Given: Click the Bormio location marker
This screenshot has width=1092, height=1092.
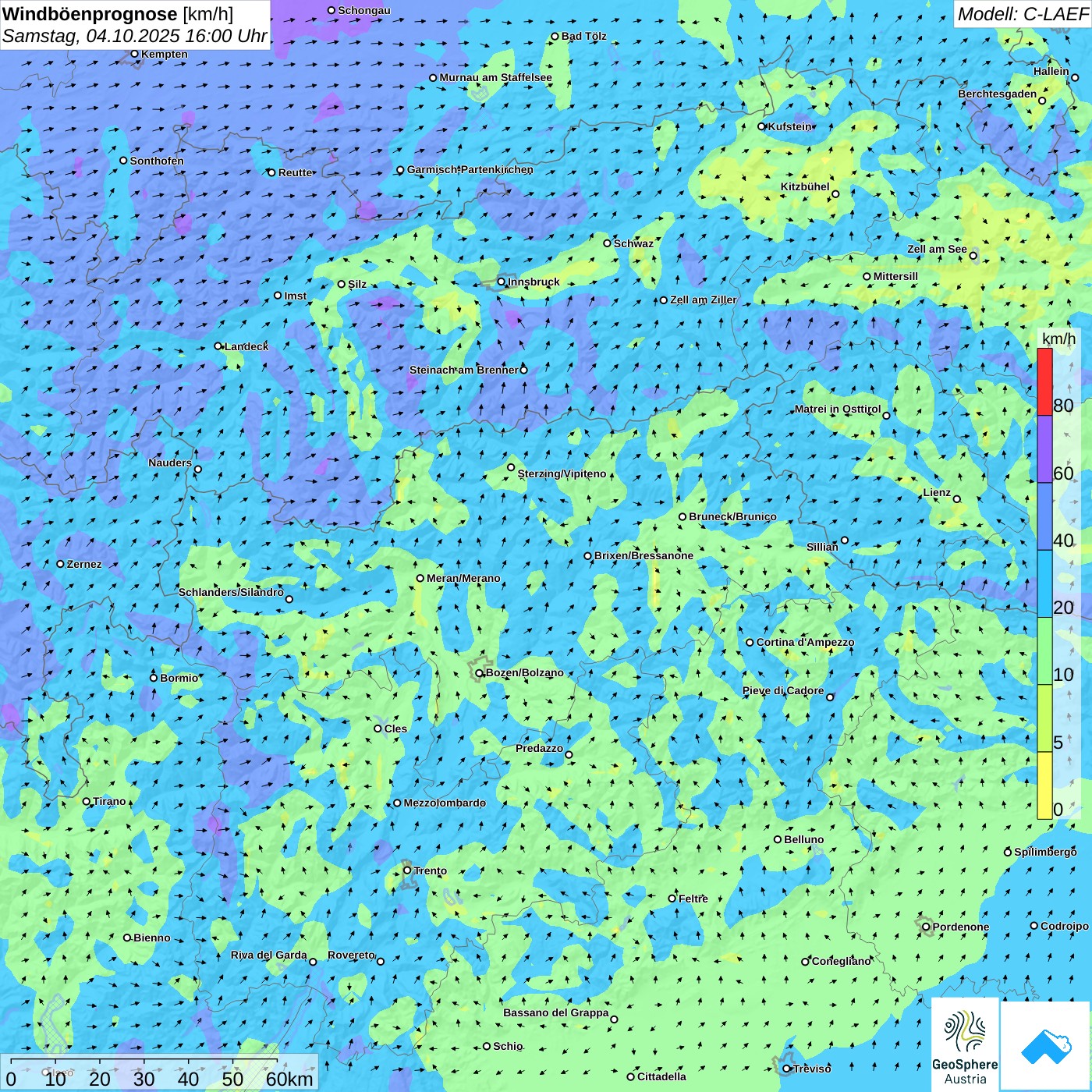Looking at the screenshot, I should coord(154,678).
